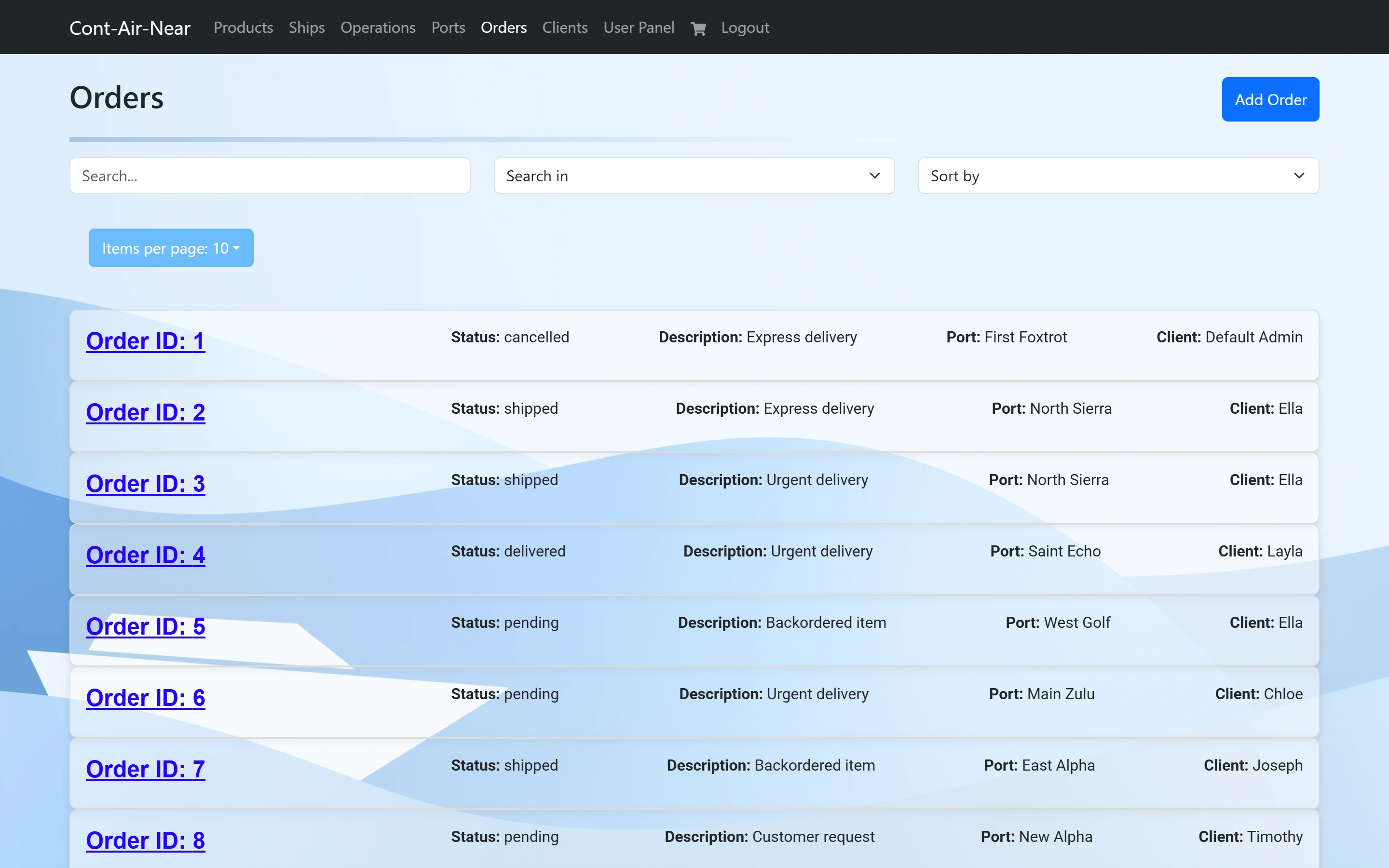Open the Ports section
The height and width of the screenshot is (868, 1389).
pos(448,27)
